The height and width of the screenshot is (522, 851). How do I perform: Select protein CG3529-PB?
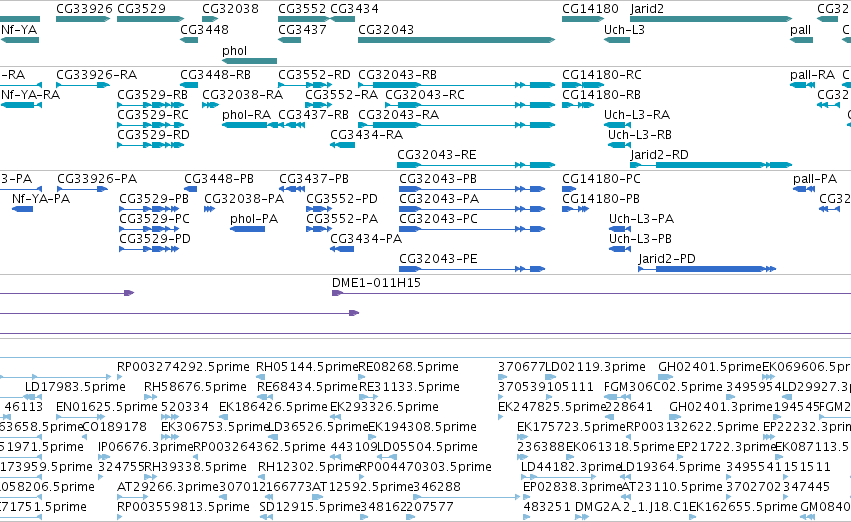click(154, 199)
